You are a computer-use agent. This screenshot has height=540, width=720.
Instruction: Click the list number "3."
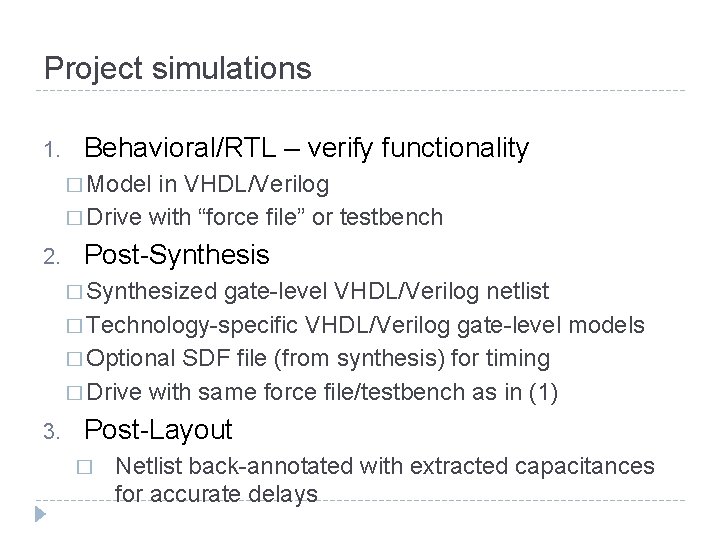point(54,431)
